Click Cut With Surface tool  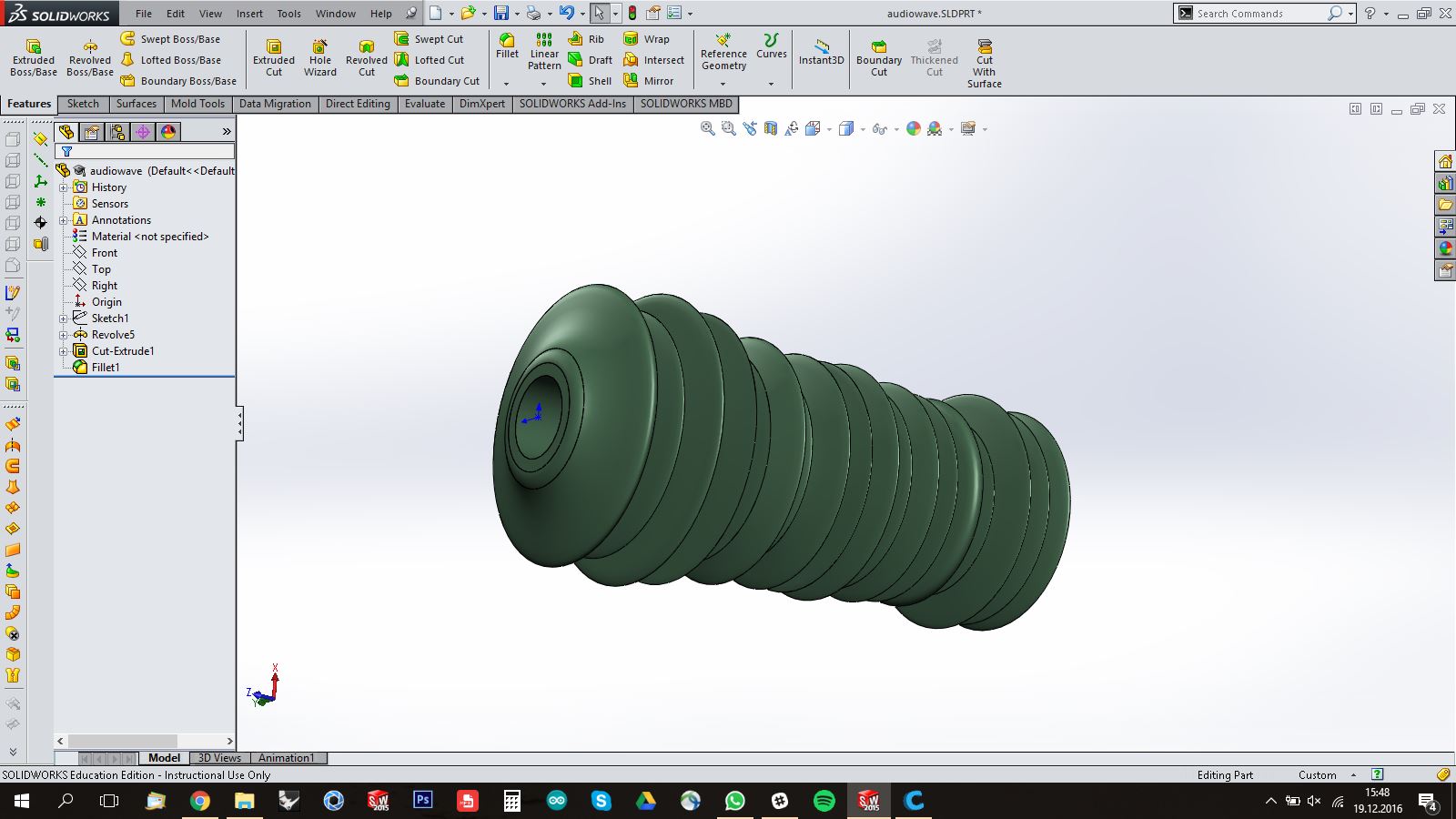(x=984, y=63)
